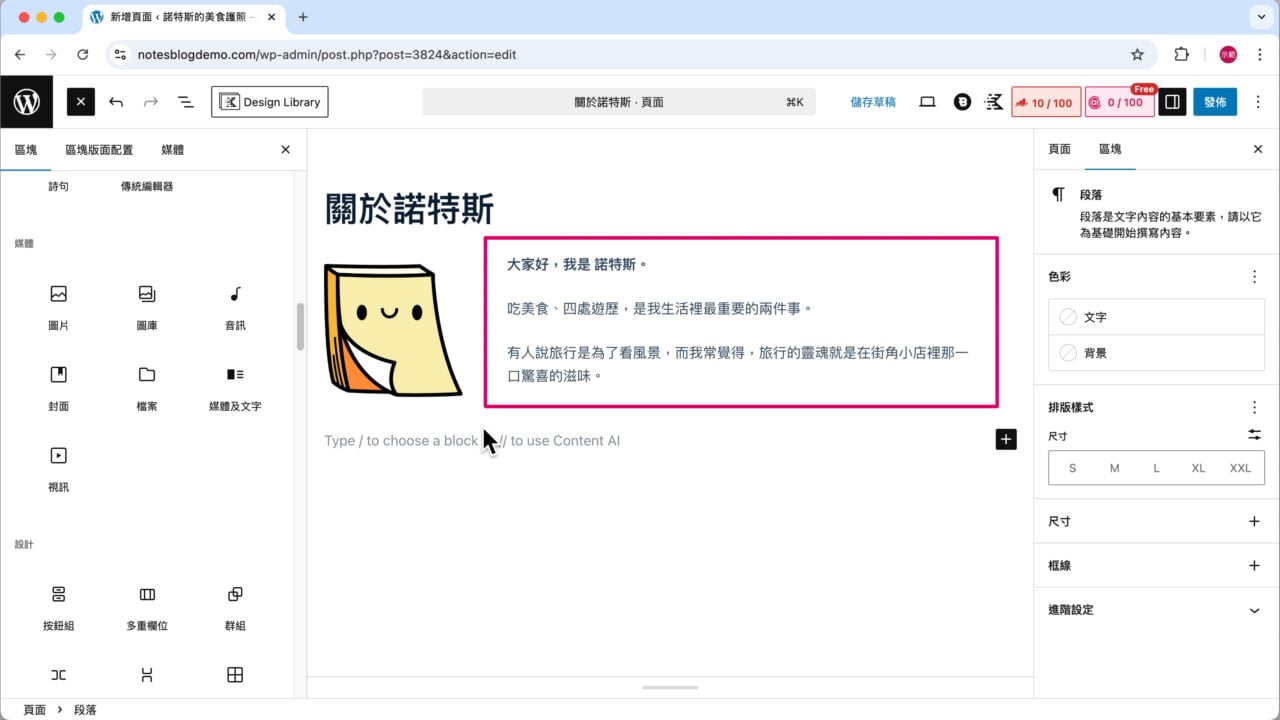
Task: Switch to the 媒體 inserter tab
Action: point(172,149)
